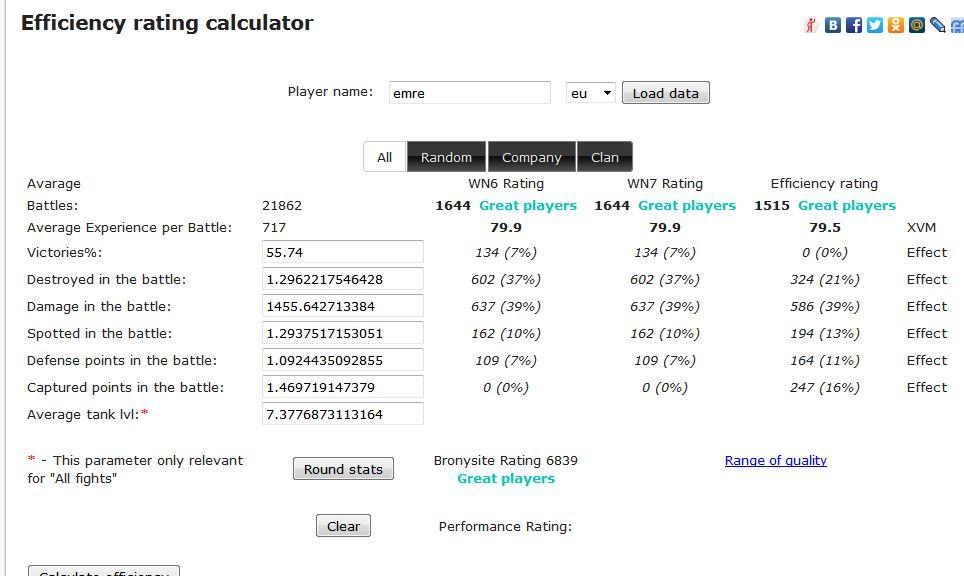
Task: Switch to the Company tab
Action: [532, 157]
